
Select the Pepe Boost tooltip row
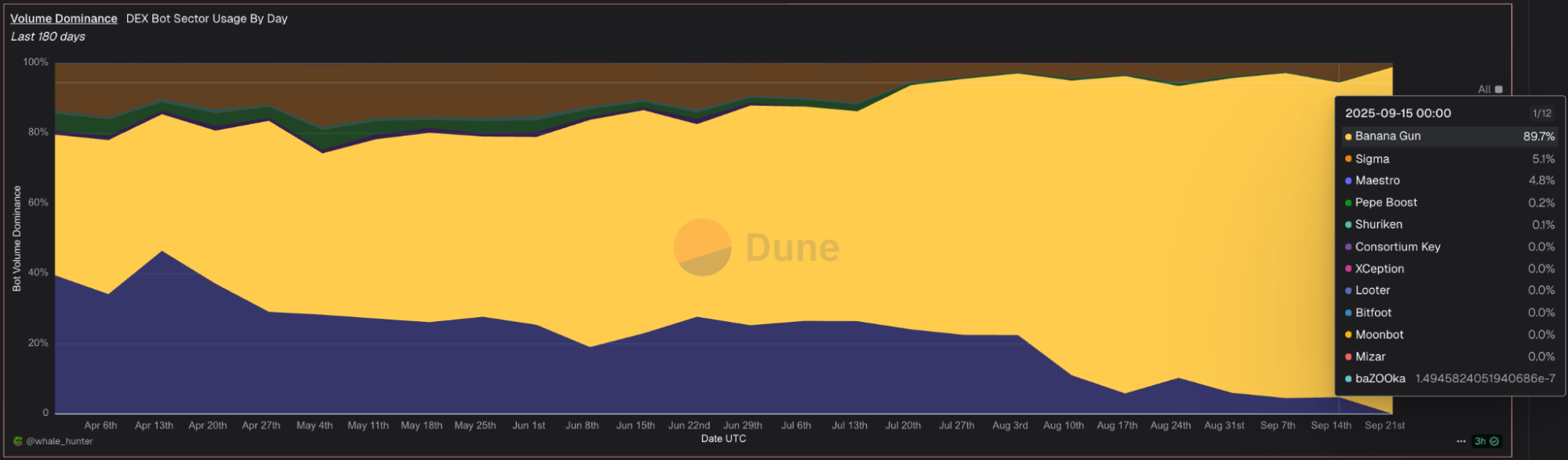1450,203
